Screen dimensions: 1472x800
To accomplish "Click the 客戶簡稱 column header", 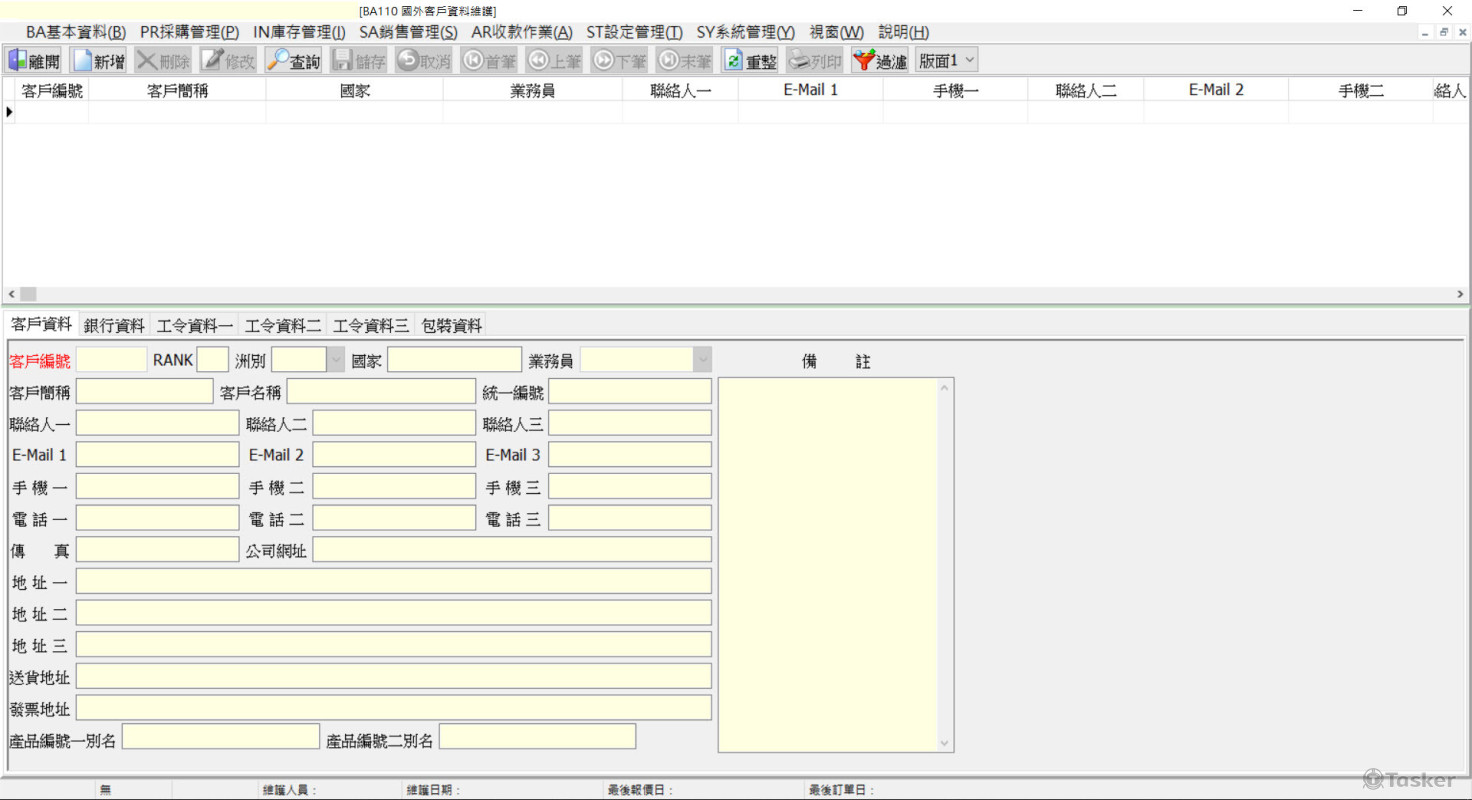I will (177, 90).
